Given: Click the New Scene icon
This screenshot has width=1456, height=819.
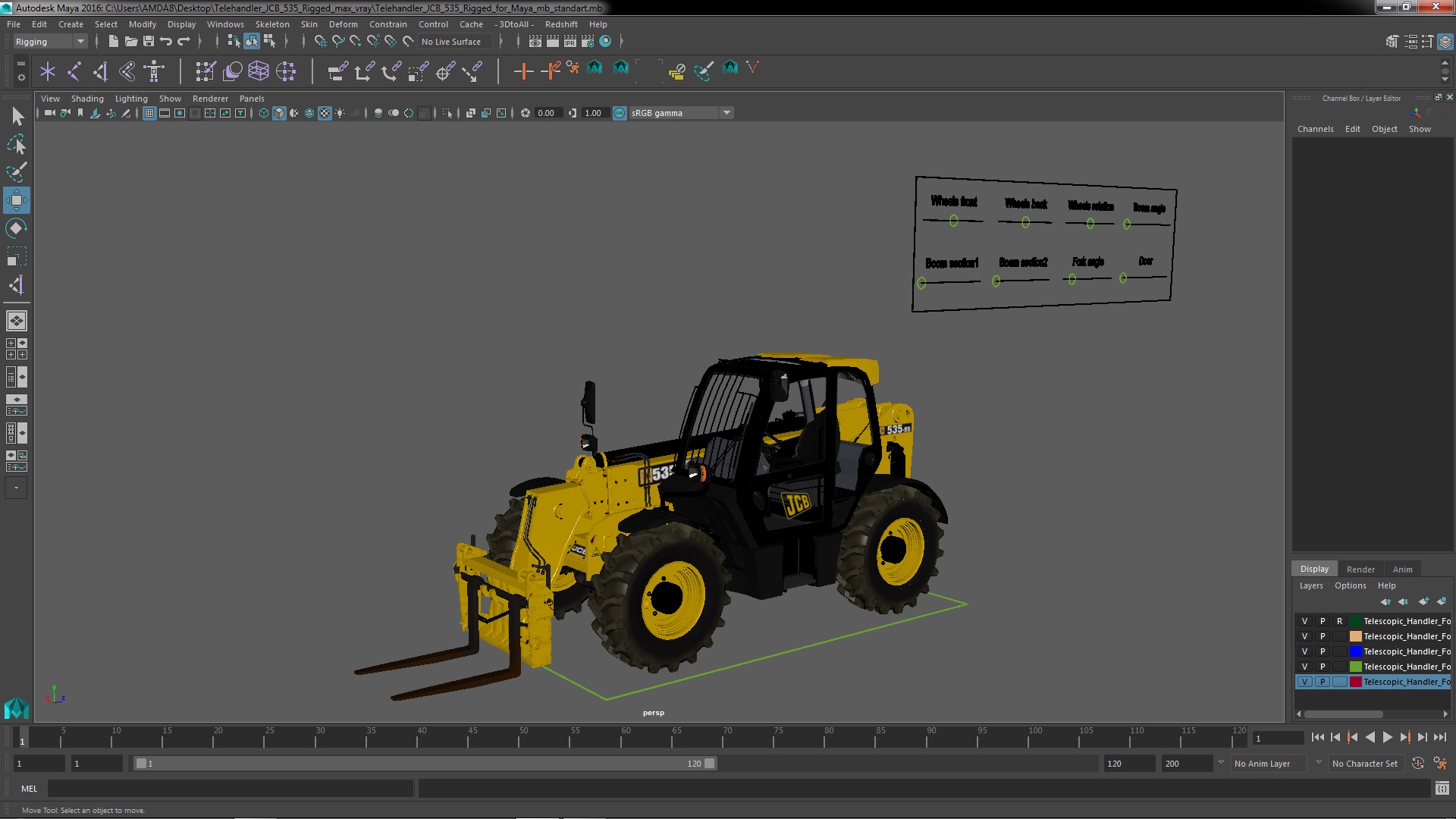Looking at the screenshot, I should (x=114, y=42).
